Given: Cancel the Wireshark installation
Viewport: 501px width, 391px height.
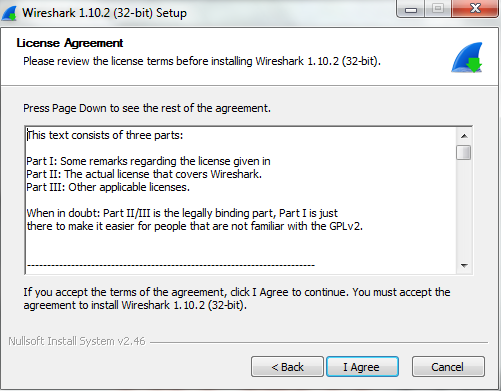Looking at the screenshot, I should pyautogui.click(x=448, y=367).
